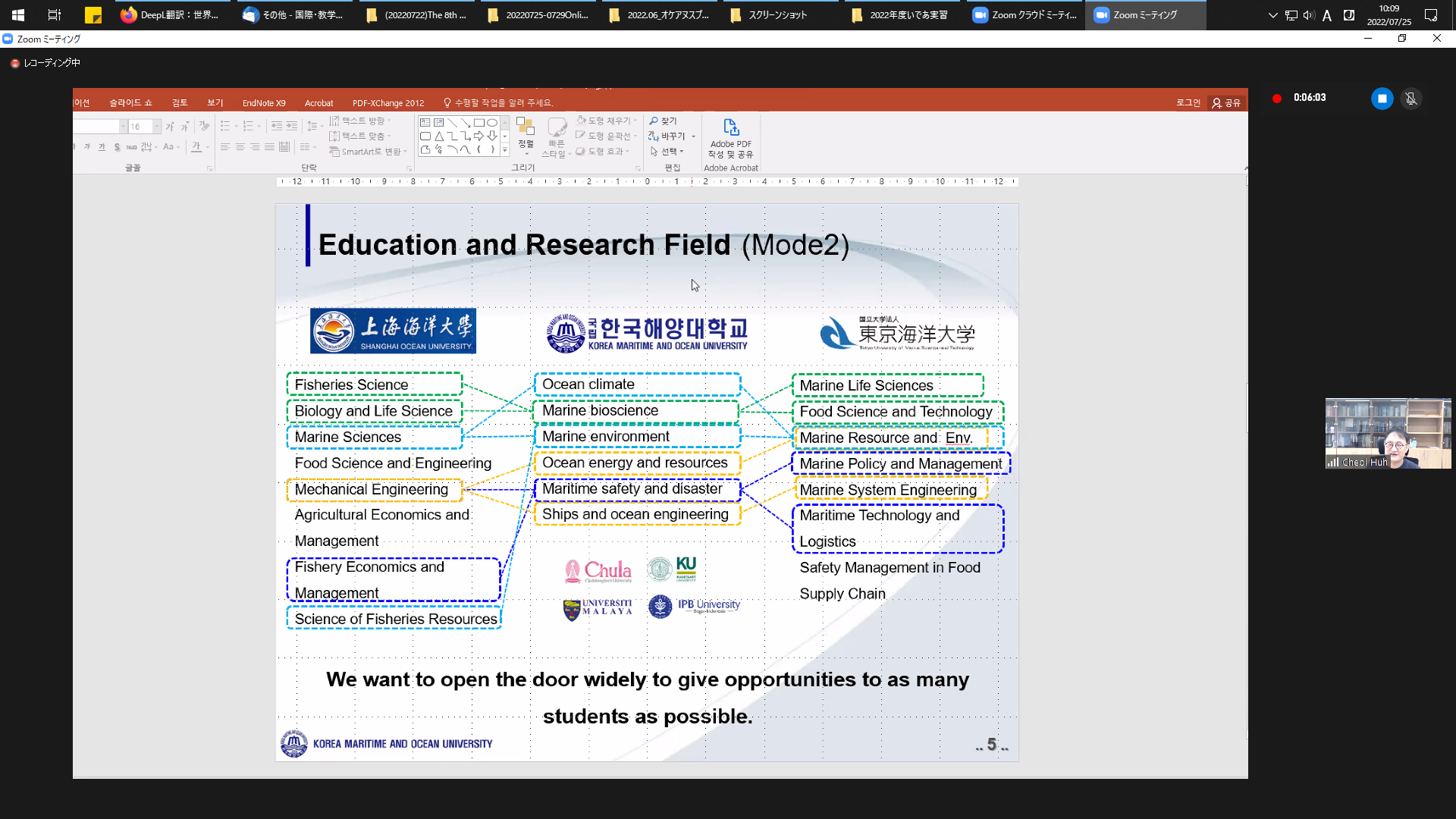Screen dimensions: 1456x819
Task: Align paragraph text left
Action: (225, 147)
